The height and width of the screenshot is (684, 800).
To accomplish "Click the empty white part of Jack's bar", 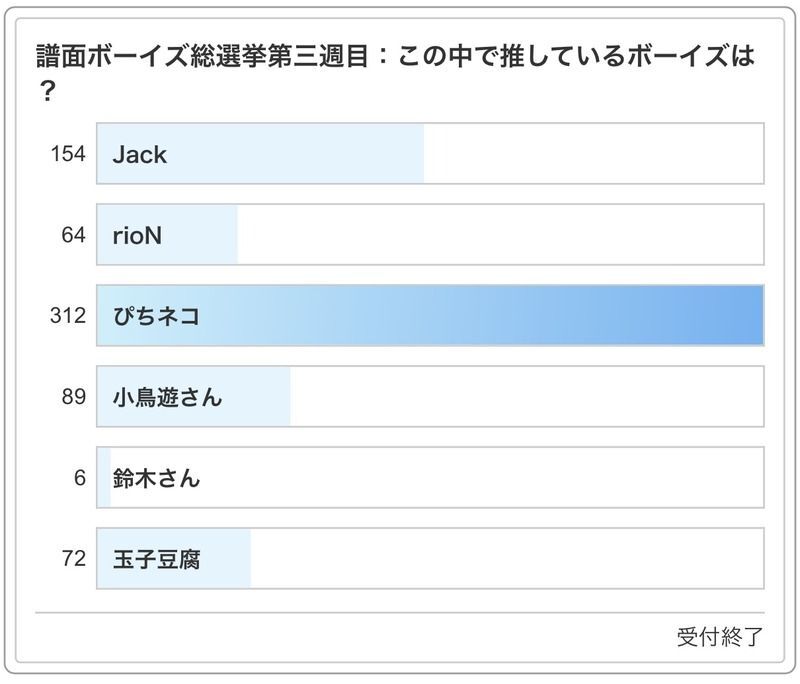I will click(595, 154).
